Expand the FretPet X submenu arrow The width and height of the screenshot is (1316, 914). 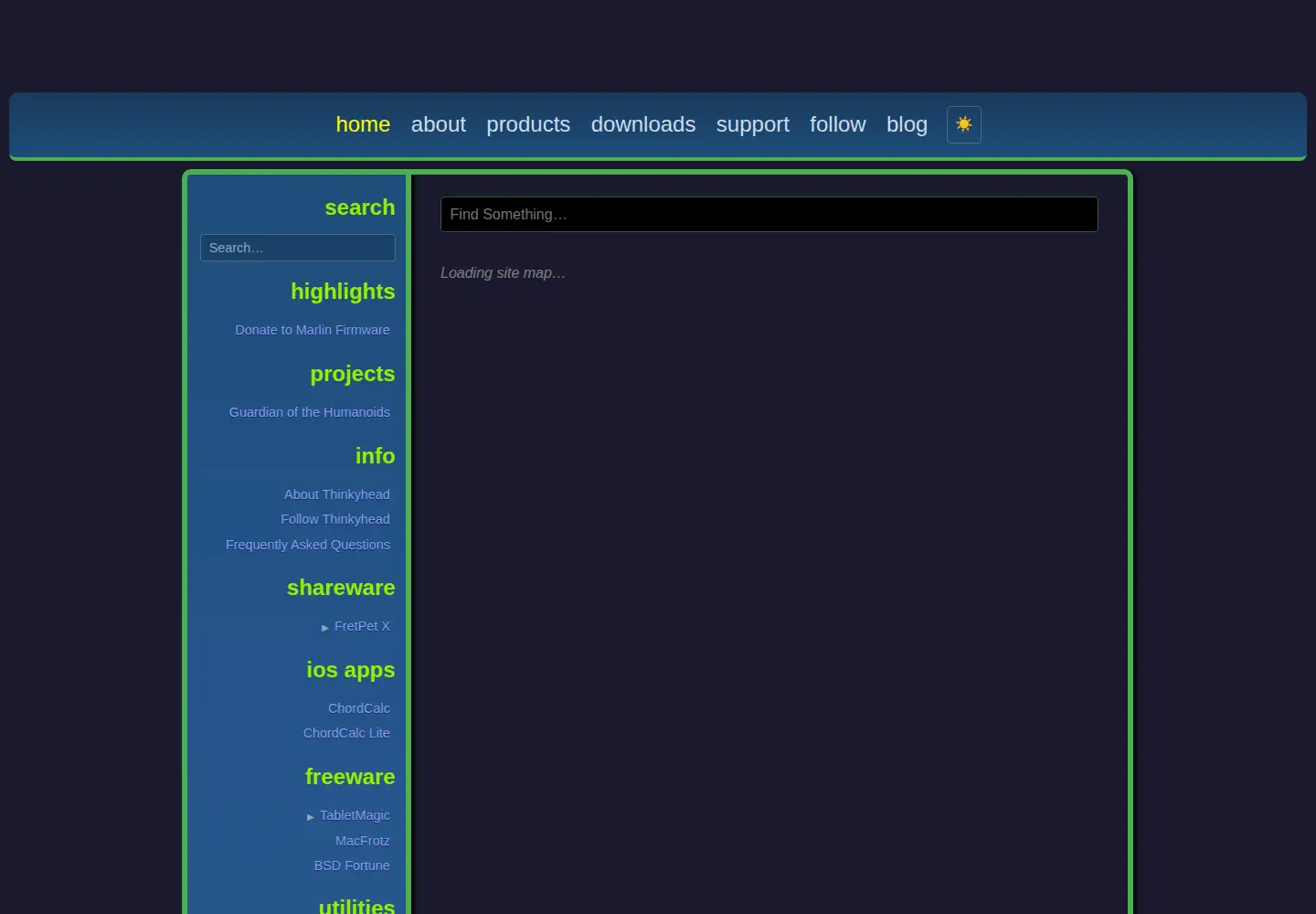[325, 628]
